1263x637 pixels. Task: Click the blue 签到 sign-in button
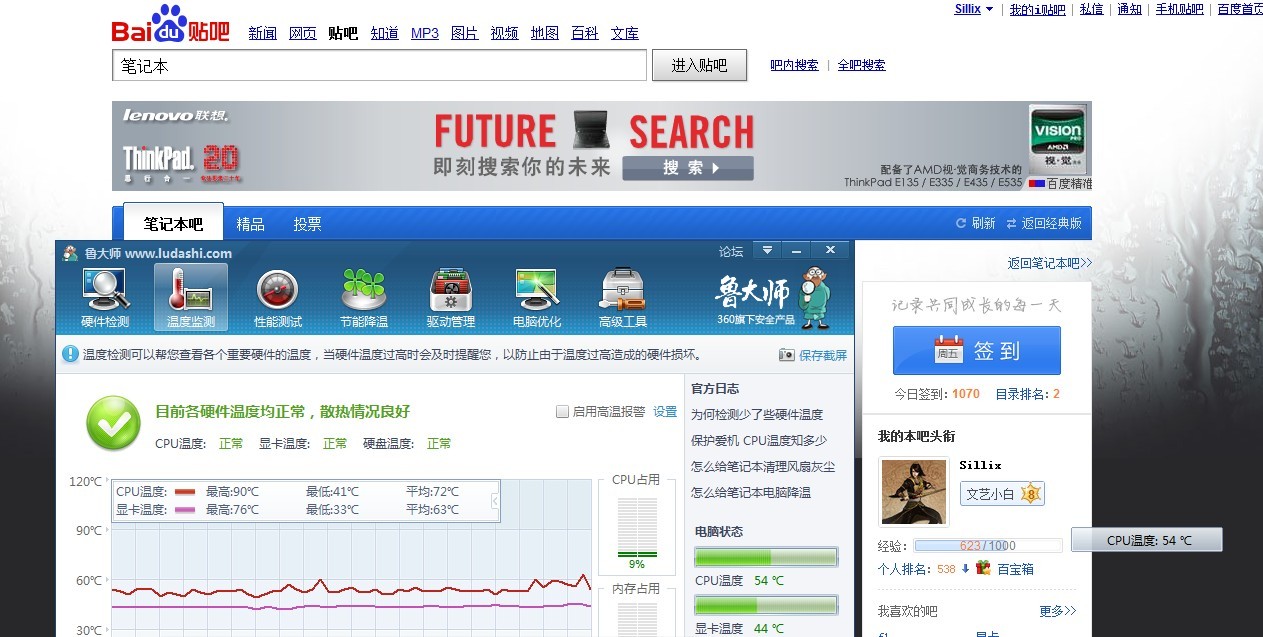[977, 351]
